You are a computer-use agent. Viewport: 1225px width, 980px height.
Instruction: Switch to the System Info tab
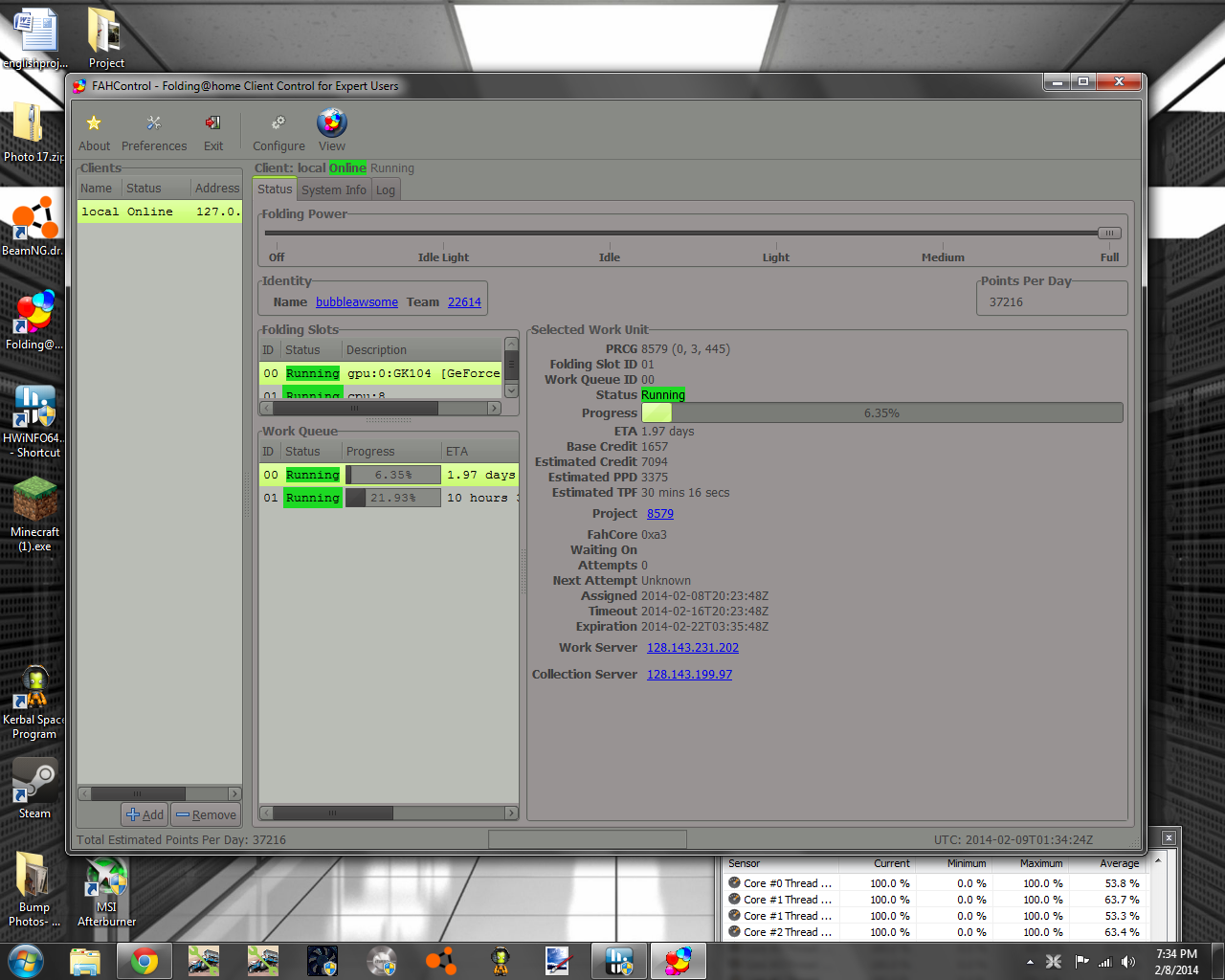pos(333,189)
